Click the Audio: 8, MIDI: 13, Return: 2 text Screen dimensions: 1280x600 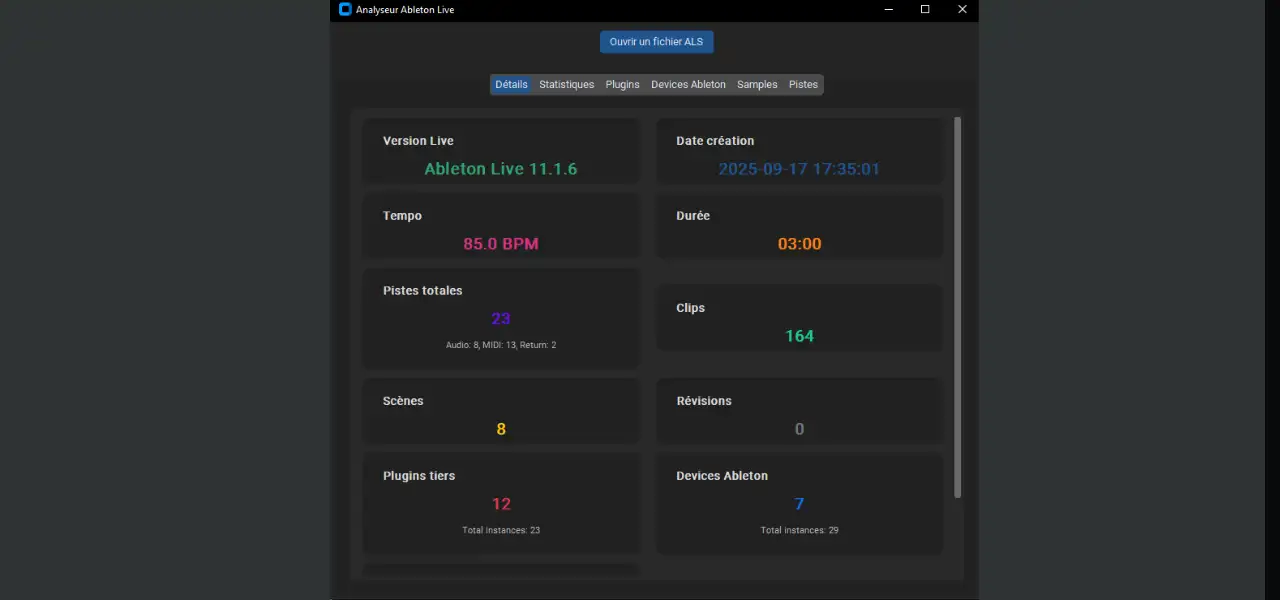click(501, 345)
